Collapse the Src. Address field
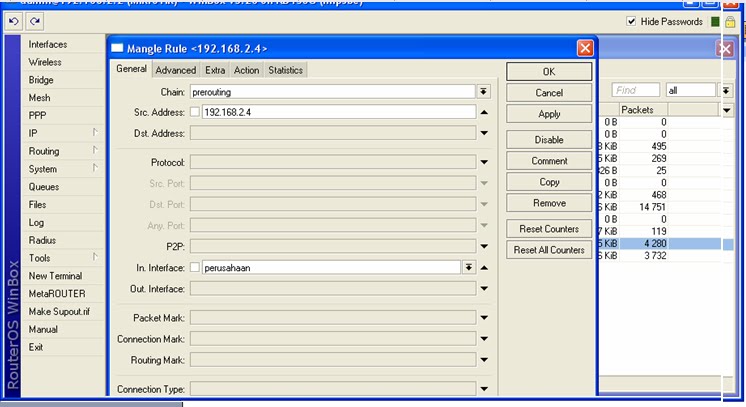This screenshot has height=407, width=746. [x=484, y=112]
